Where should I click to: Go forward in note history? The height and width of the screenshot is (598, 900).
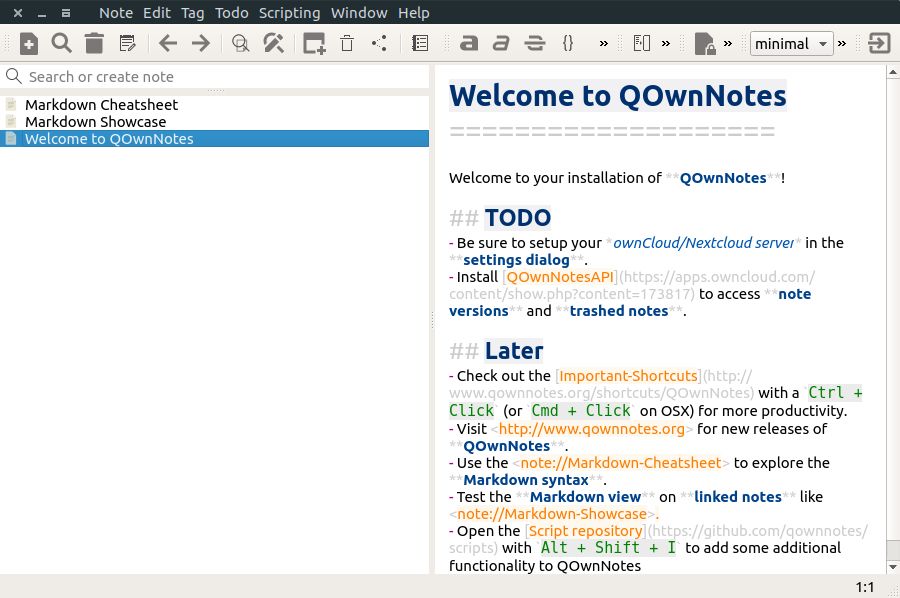tap(200, 44)
